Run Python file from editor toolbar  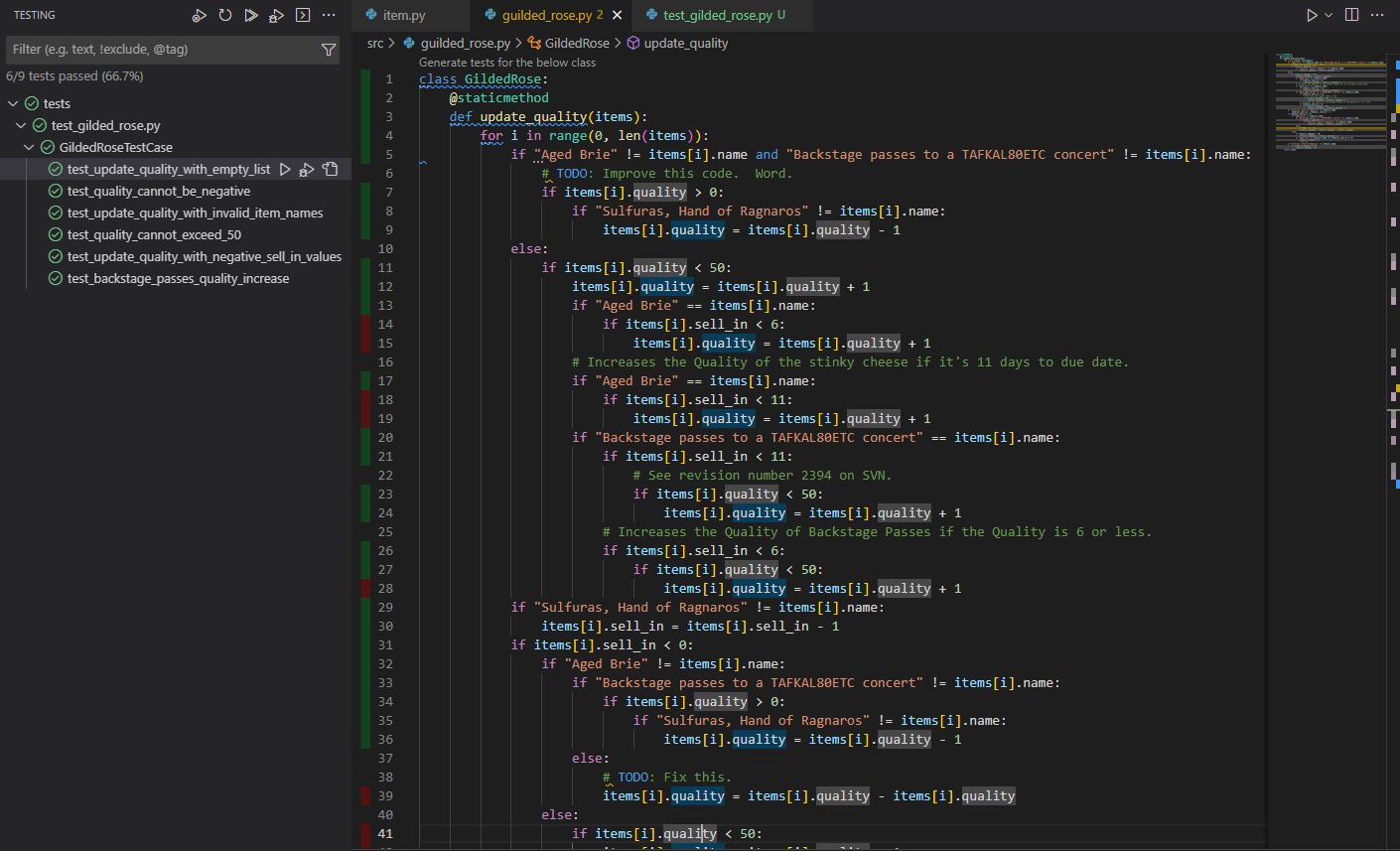[x=1312, y=15]
